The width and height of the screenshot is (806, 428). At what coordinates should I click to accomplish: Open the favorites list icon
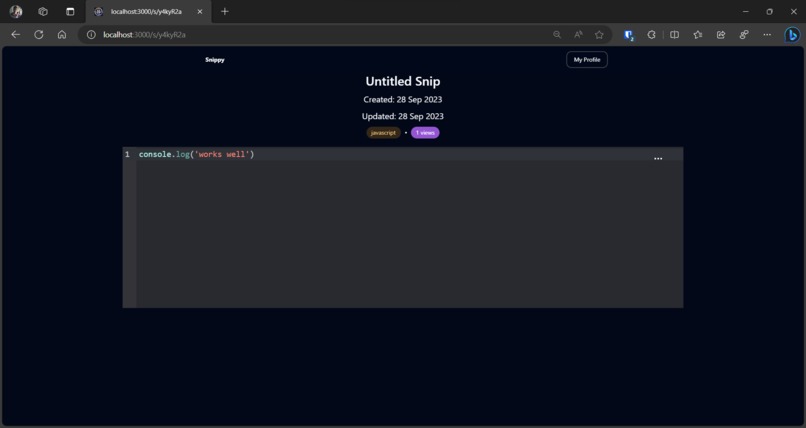click(698, 34)
